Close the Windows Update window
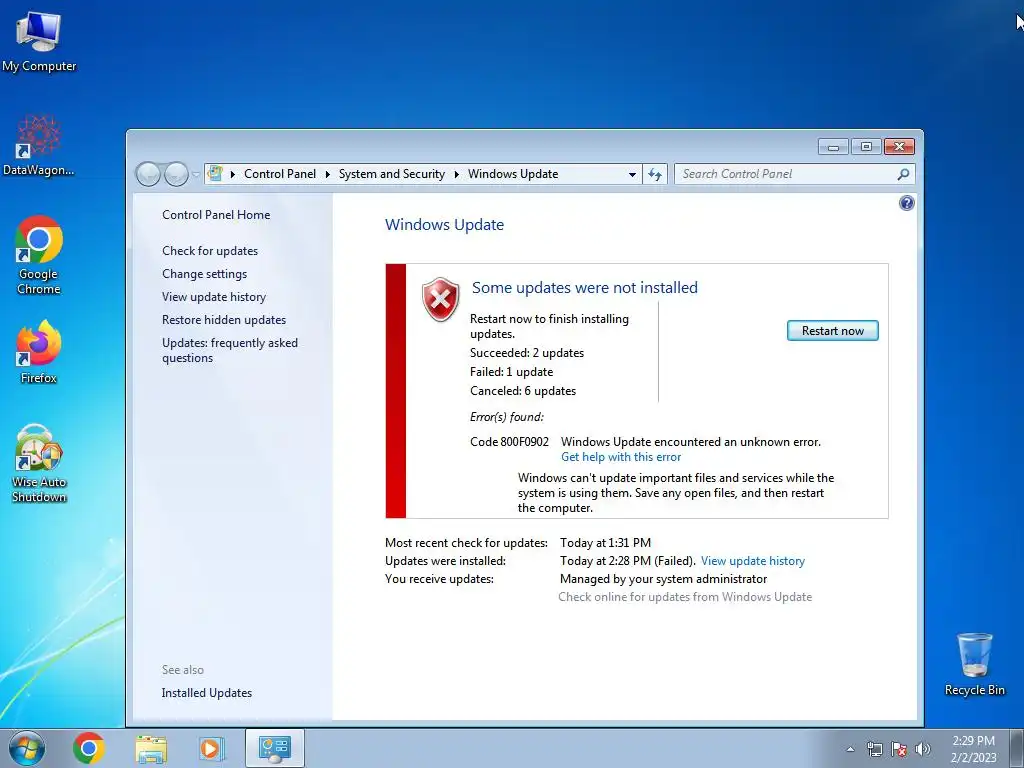Screen dimensions: 1024x768 tap(899, 147)
